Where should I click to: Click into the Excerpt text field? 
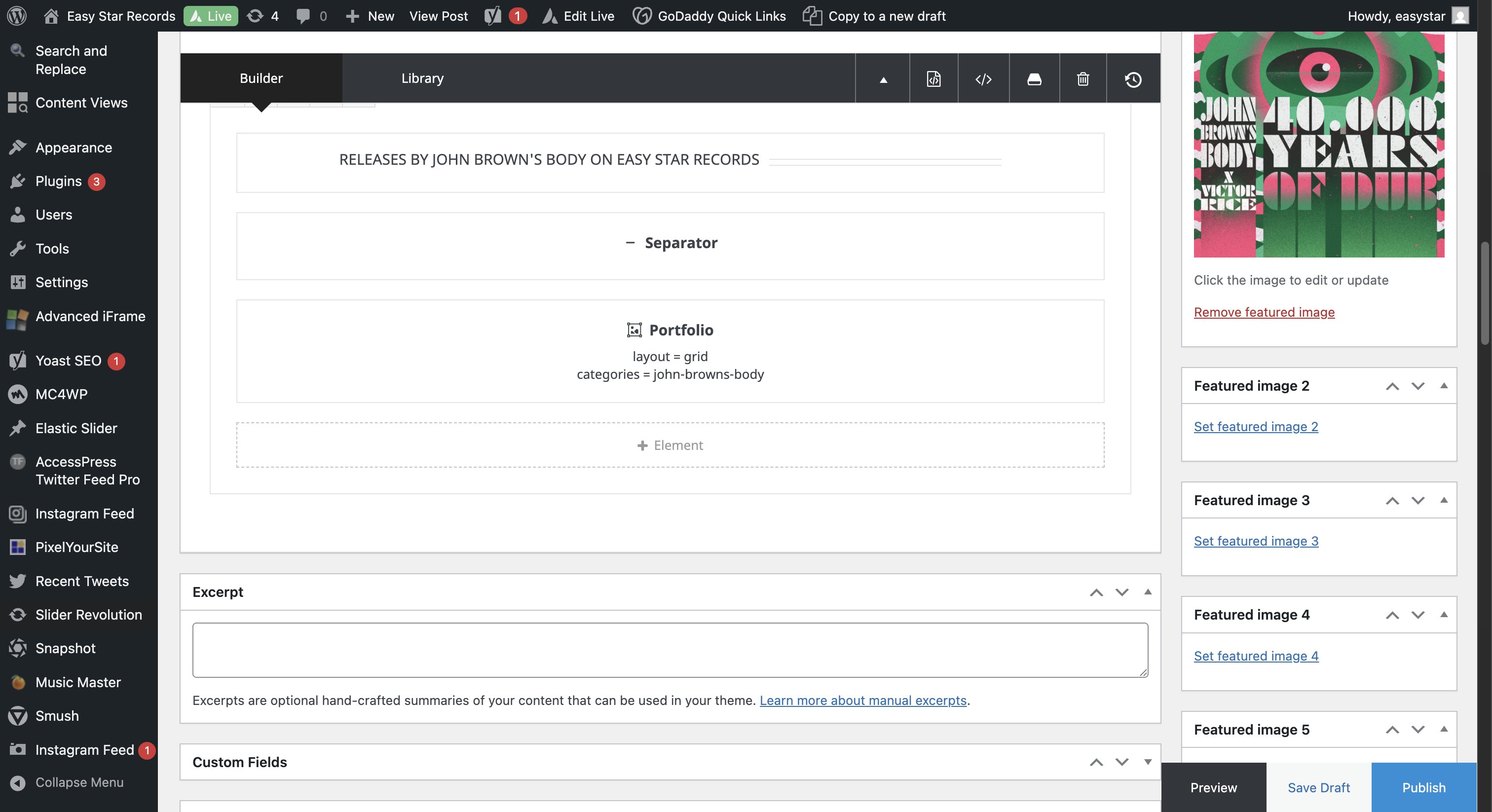pos(670,649)
